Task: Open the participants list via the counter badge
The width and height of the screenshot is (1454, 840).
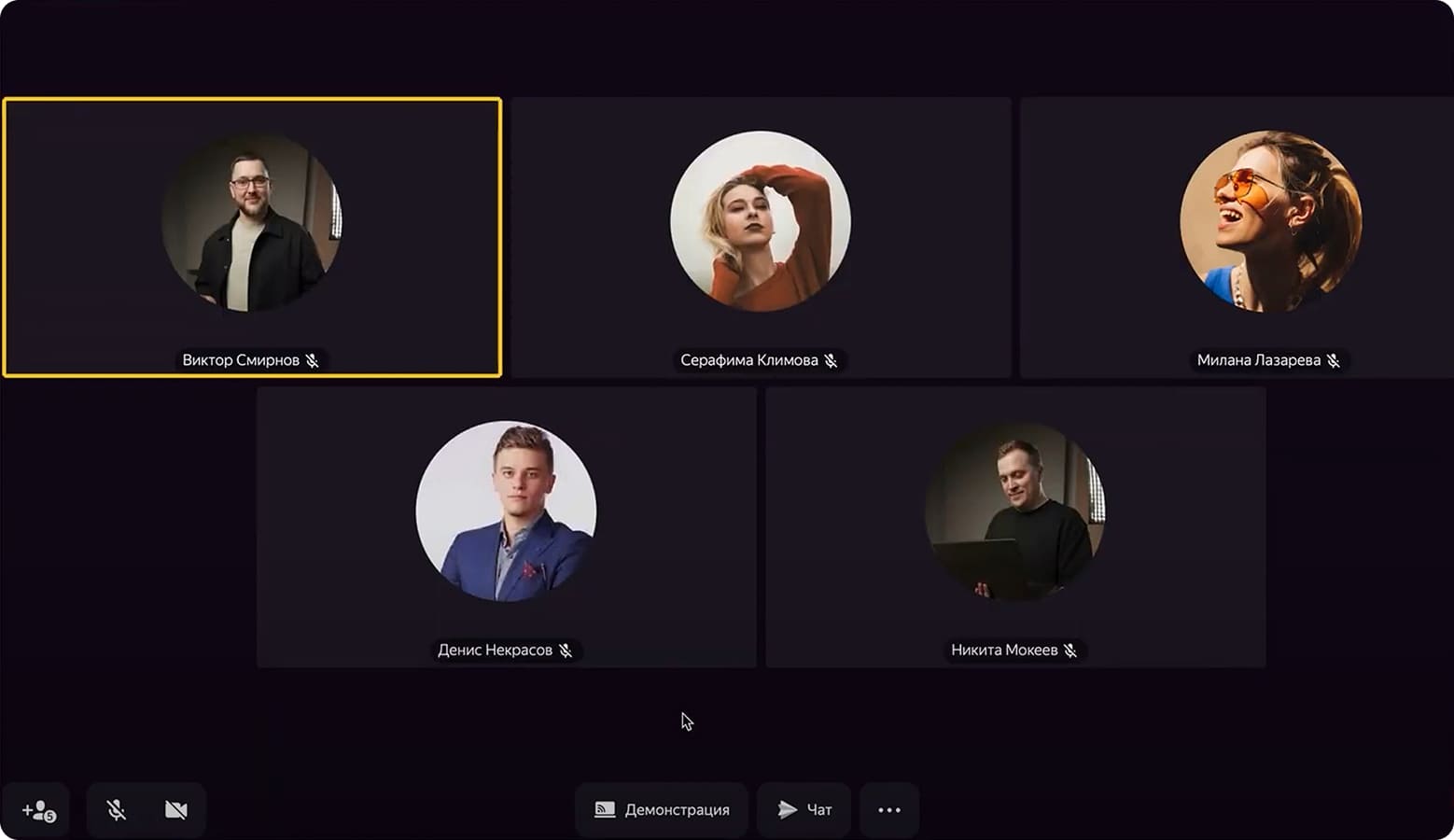Action: (51, 818)
